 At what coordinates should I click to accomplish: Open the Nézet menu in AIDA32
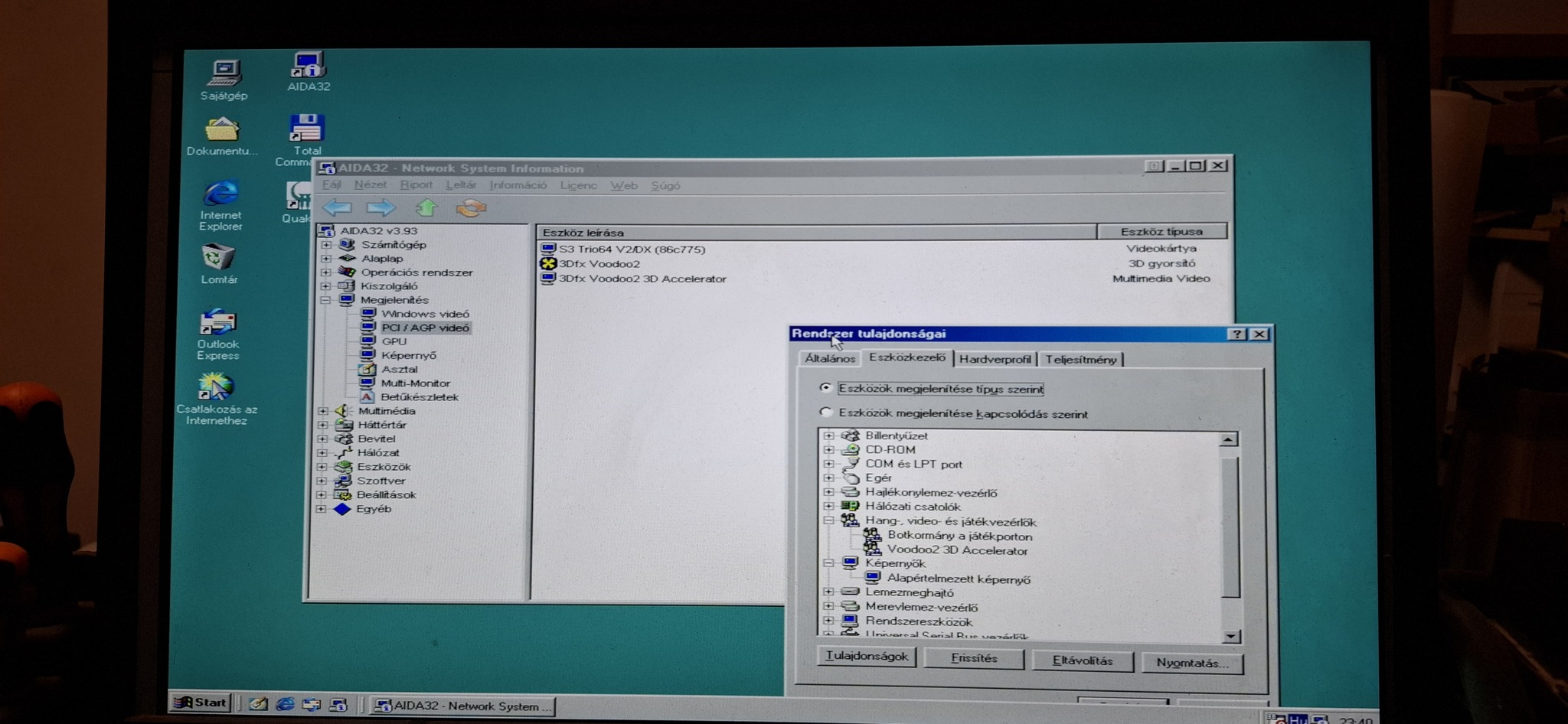click(x=370, y=185)
